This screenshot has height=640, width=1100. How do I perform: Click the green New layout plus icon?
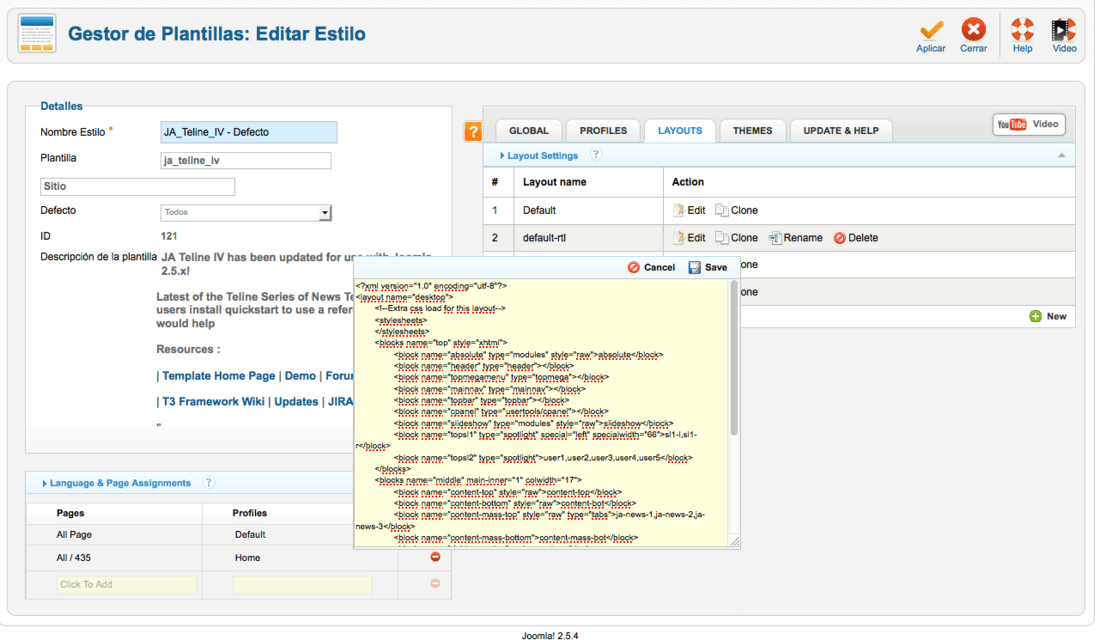(1035, 316)
